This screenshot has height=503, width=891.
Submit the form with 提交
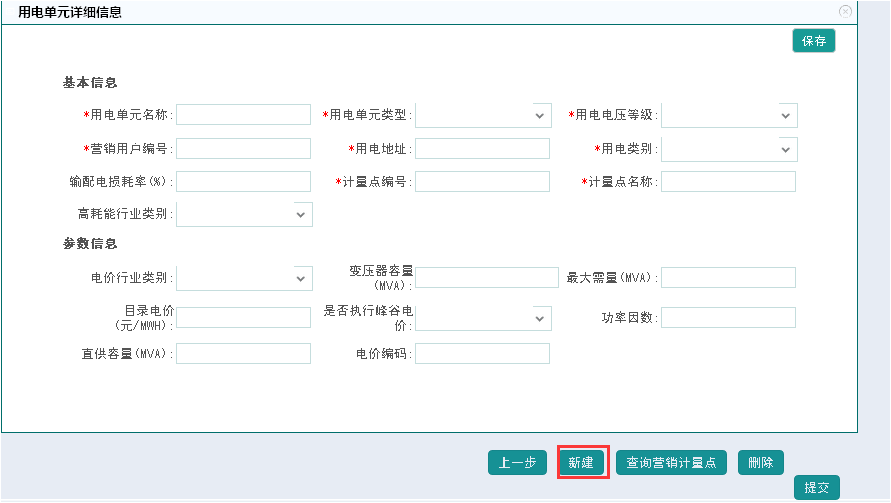(x=816, y=488)
